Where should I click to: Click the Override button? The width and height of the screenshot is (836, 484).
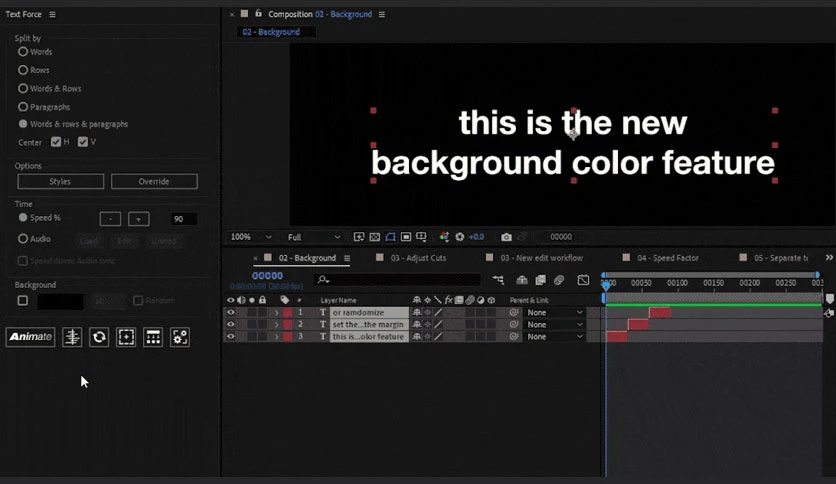click(154, 181)
